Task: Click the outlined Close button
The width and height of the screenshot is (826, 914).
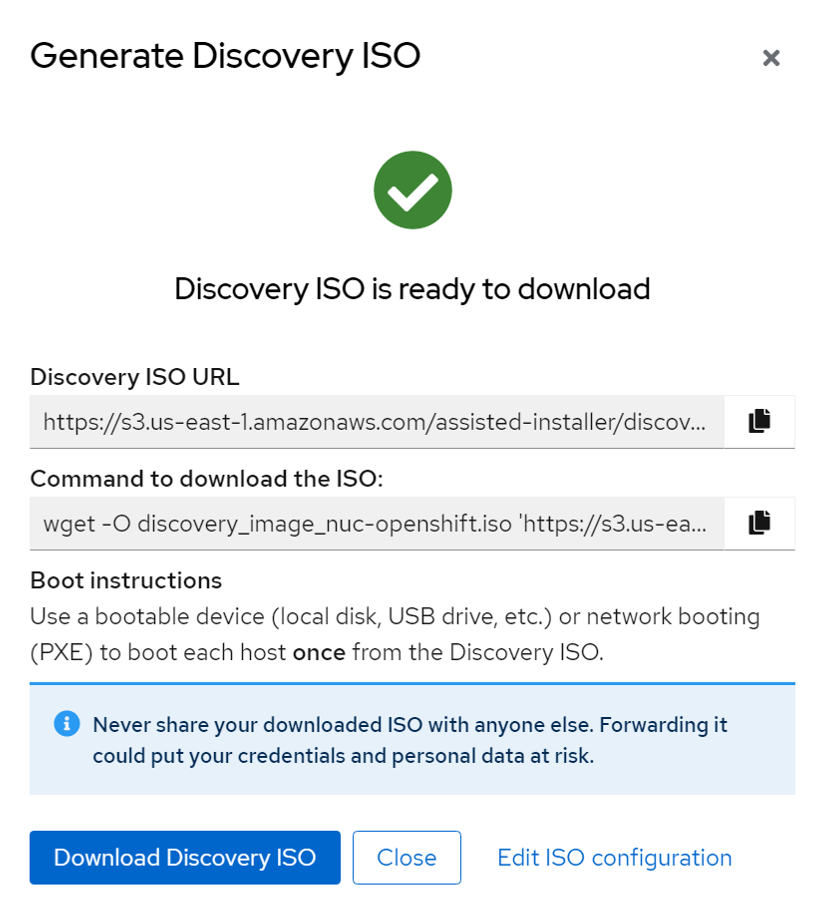Action: (x=407, y=858)
